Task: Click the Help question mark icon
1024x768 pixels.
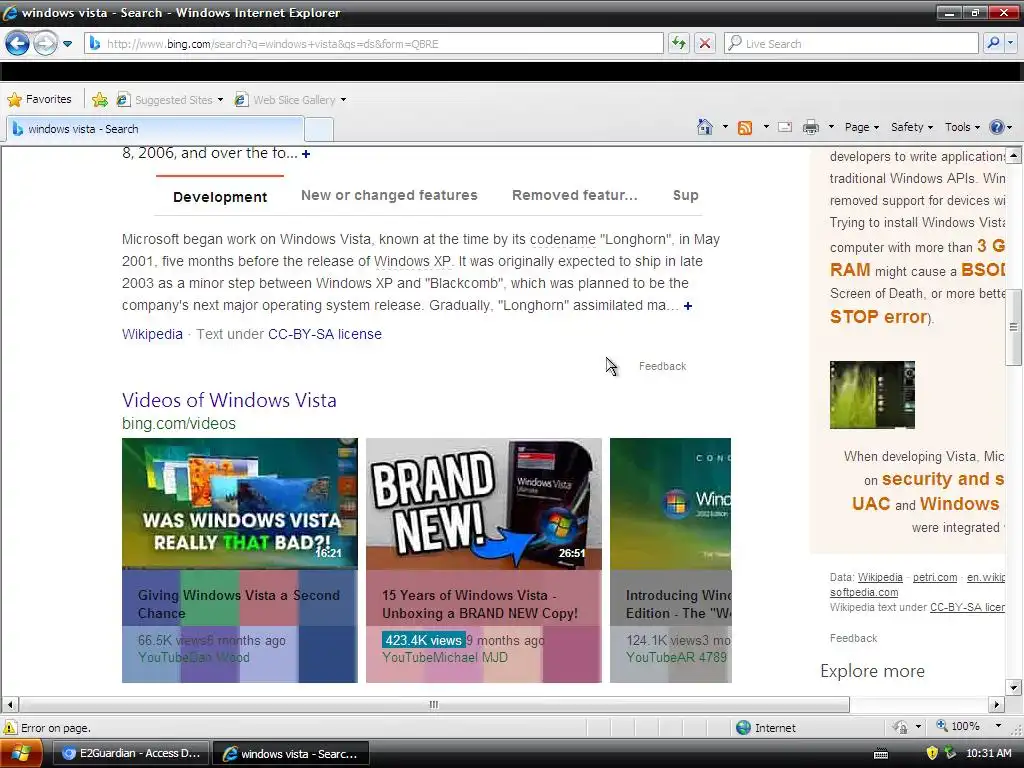Action: pos(997,127)
